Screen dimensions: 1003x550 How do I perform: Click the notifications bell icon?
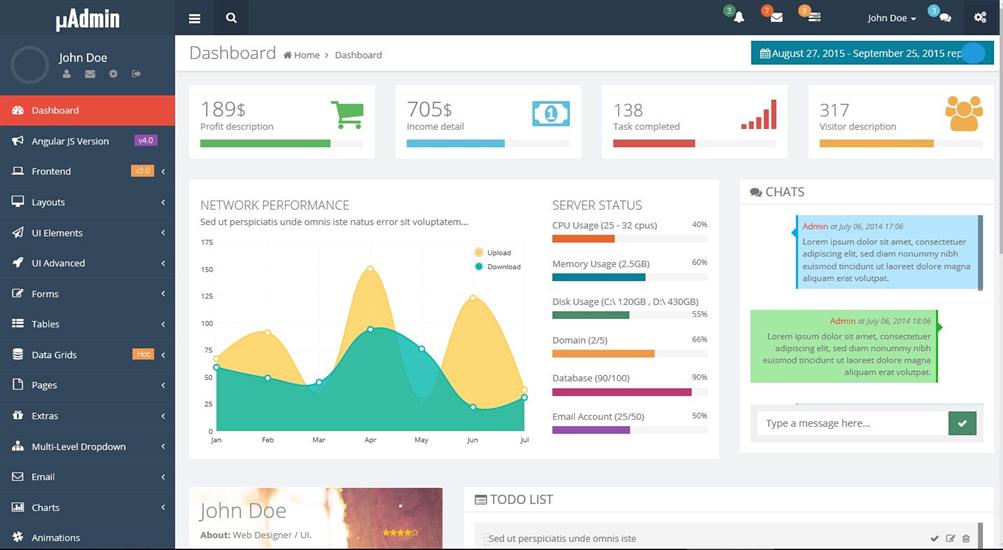pyautogui.click(x=738, y=18)
